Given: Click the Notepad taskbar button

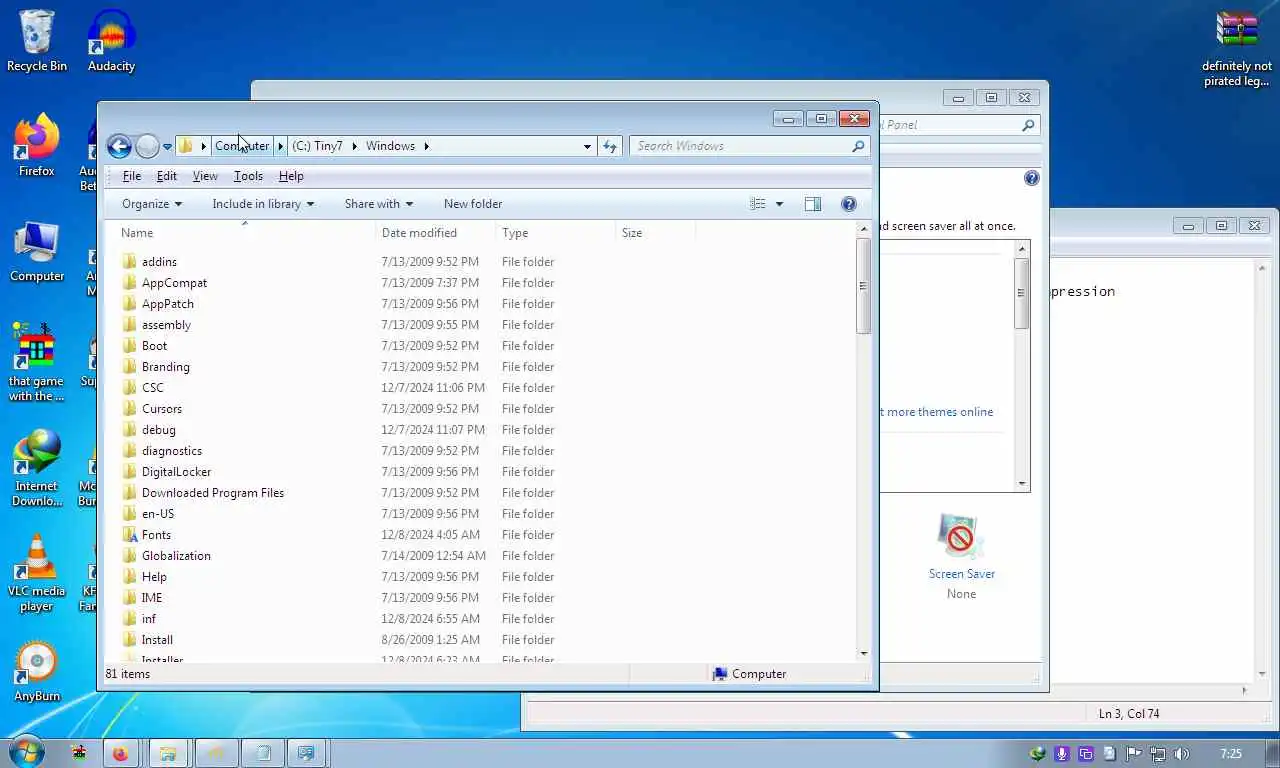Looking at the screenshot, I should (x=264, y=754).
